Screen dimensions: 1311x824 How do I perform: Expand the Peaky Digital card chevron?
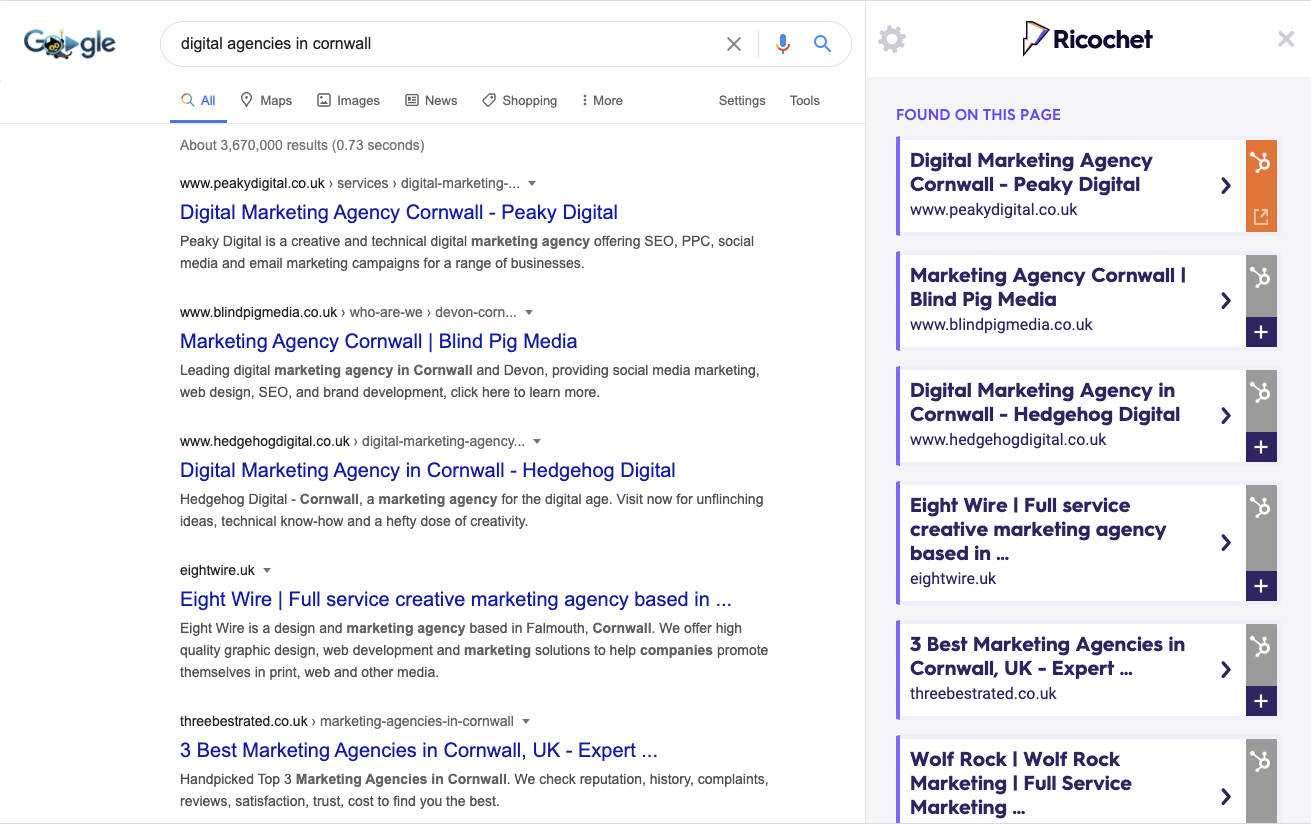(x=1226, y=186)
